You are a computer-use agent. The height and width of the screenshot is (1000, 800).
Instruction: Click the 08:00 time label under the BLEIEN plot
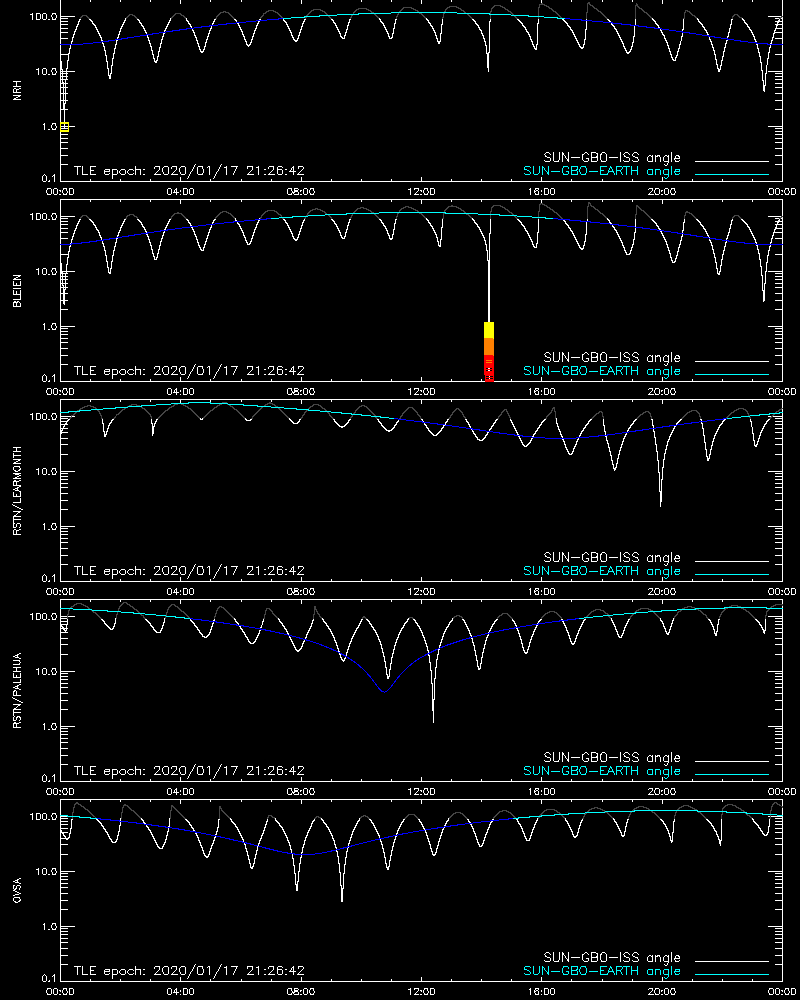pos(300,392)
